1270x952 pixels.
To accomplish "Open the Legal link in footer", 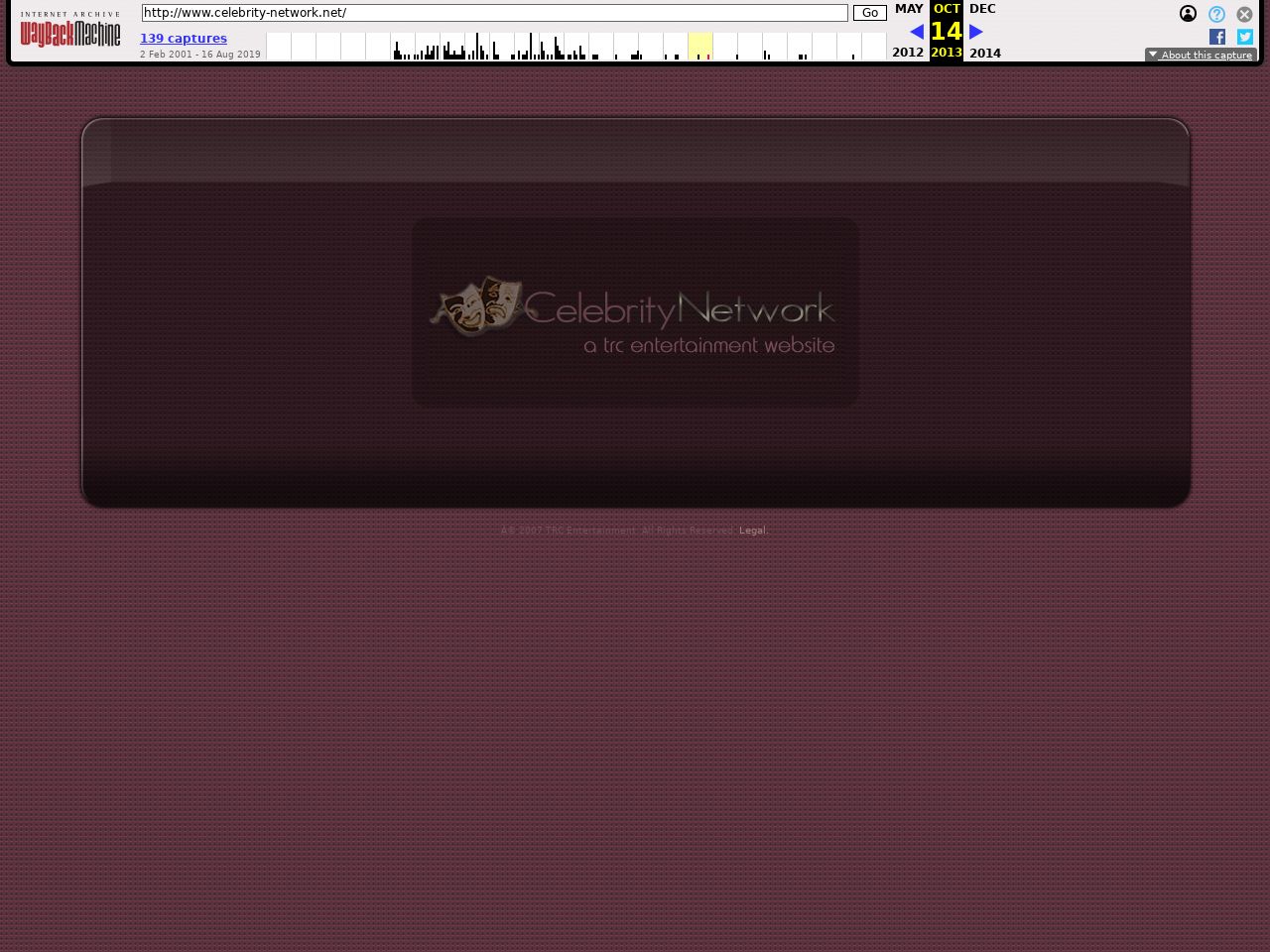I will [753, 531].
